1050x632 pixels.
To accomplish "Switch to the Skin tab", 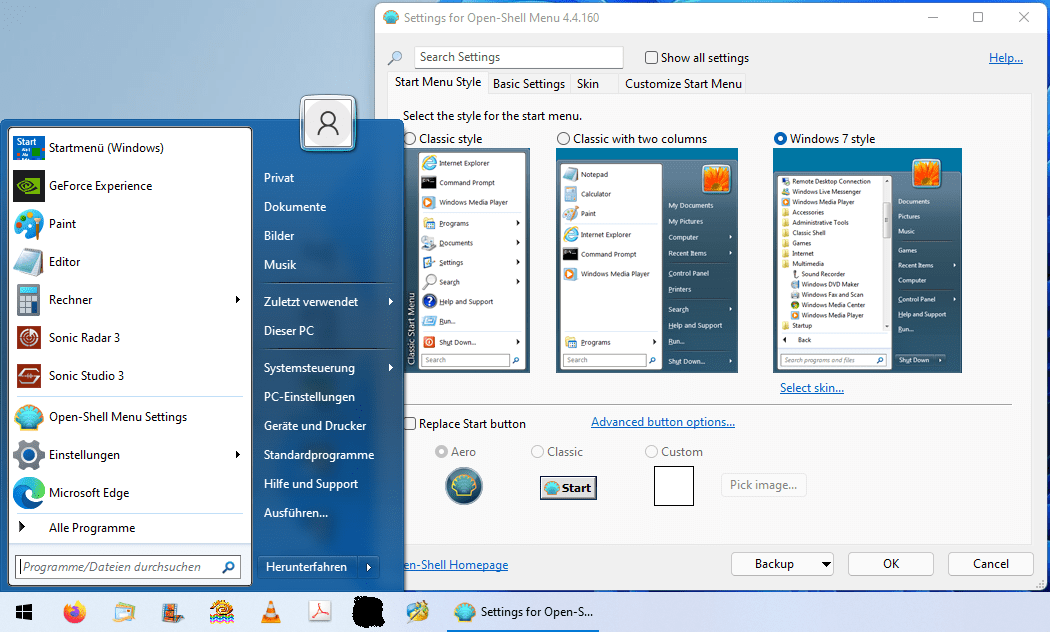I will point(588,84).
